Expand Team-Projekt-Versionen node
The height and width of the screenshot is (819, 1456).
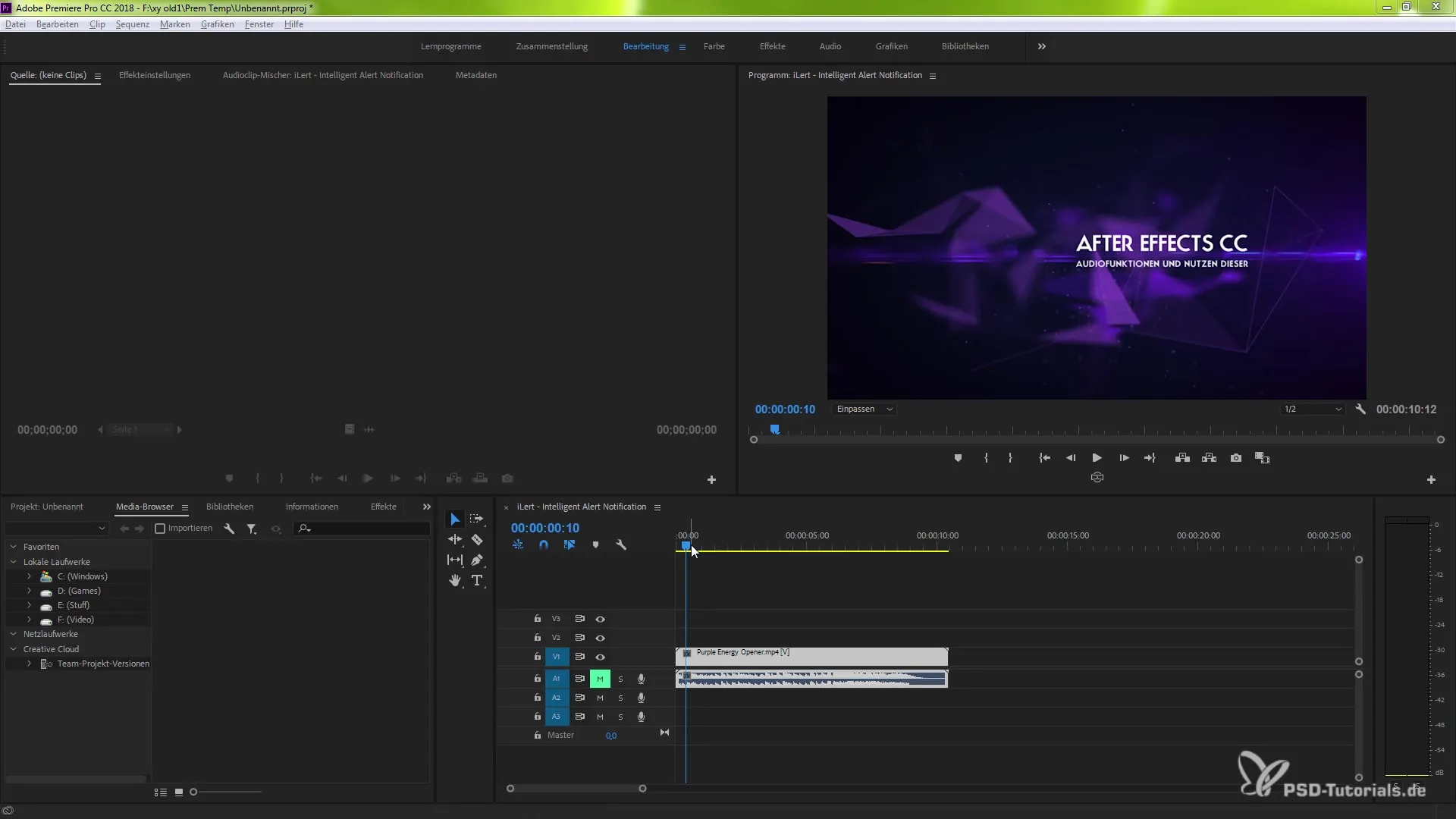(x=29, y=664)
